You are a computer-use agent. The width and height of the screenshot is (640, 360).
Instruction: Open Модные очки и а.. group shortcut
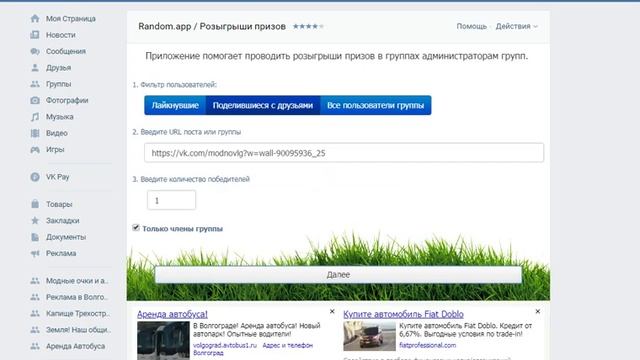77,281
